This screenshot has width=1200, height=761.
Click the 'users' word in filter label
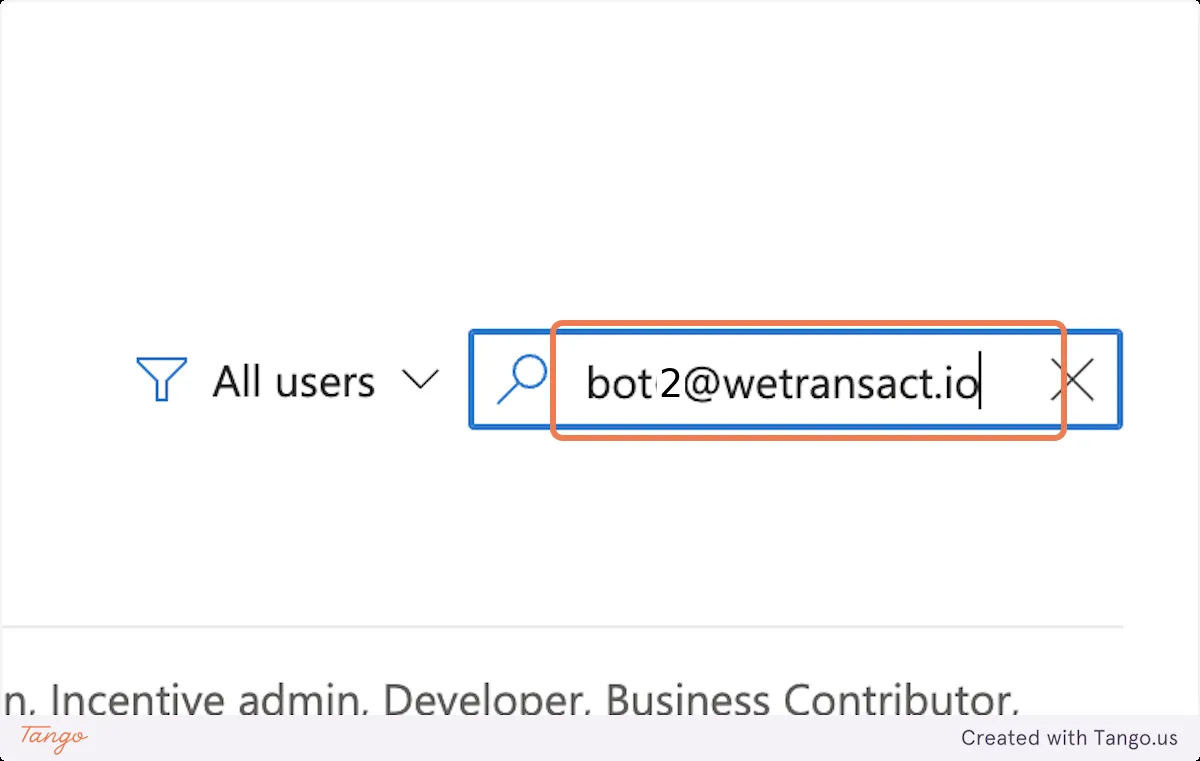coord(325,382)
